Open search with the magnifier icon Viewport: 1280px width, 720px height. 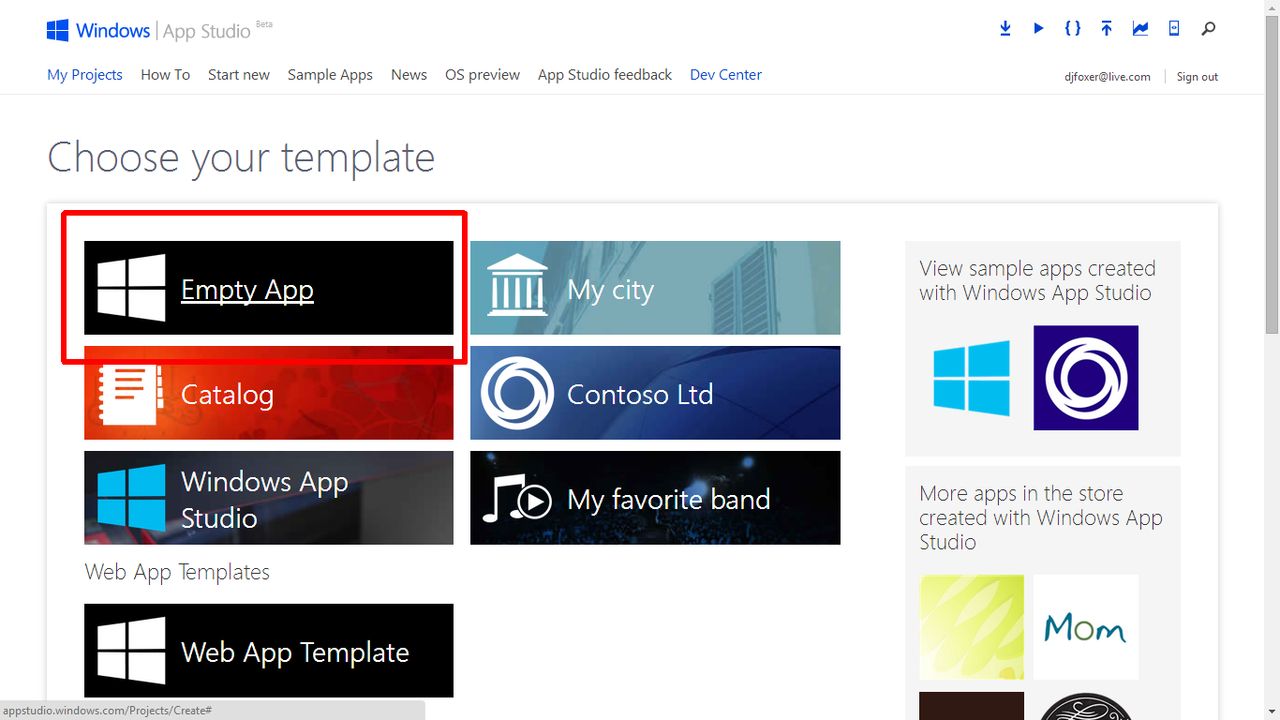(x=1208, y=29)
